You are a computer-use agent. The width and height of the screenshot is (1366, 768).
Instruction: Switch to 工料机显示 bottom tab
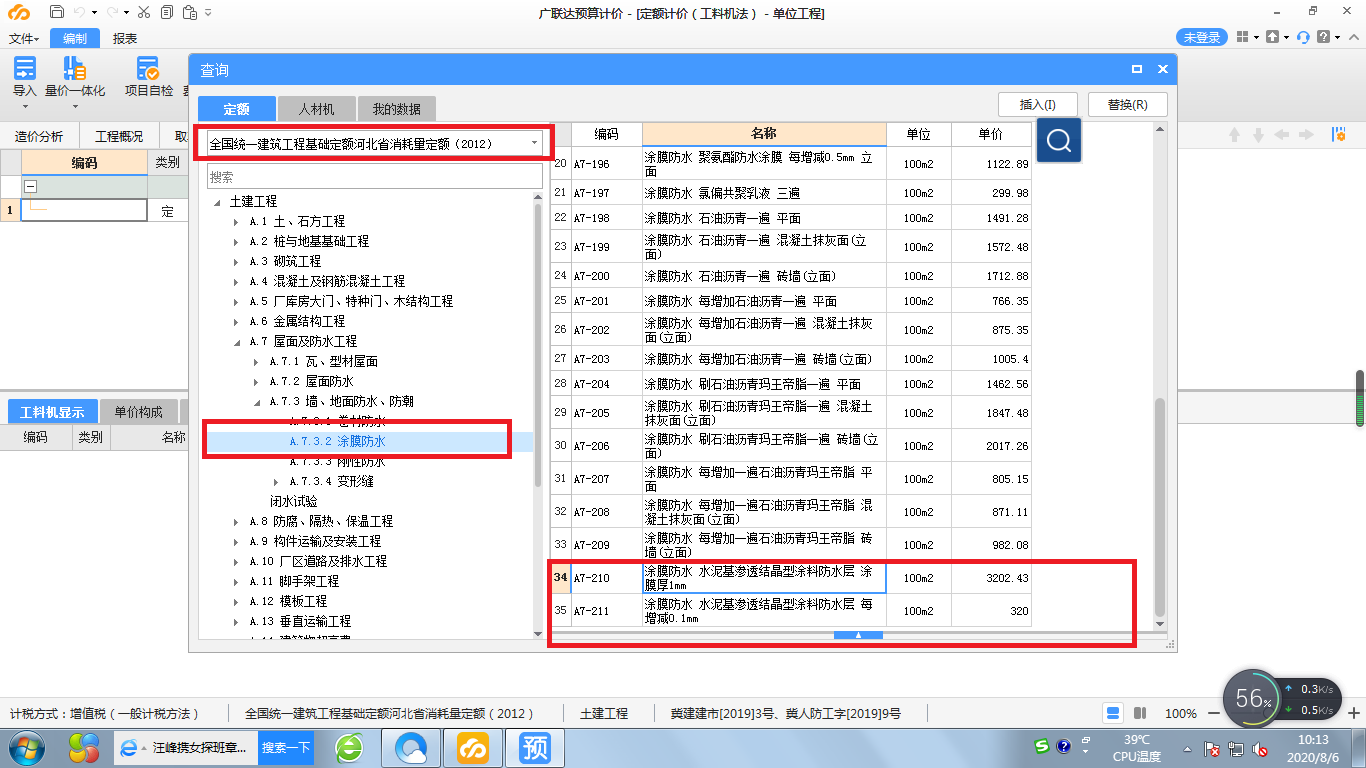click(x=52, y=412)
